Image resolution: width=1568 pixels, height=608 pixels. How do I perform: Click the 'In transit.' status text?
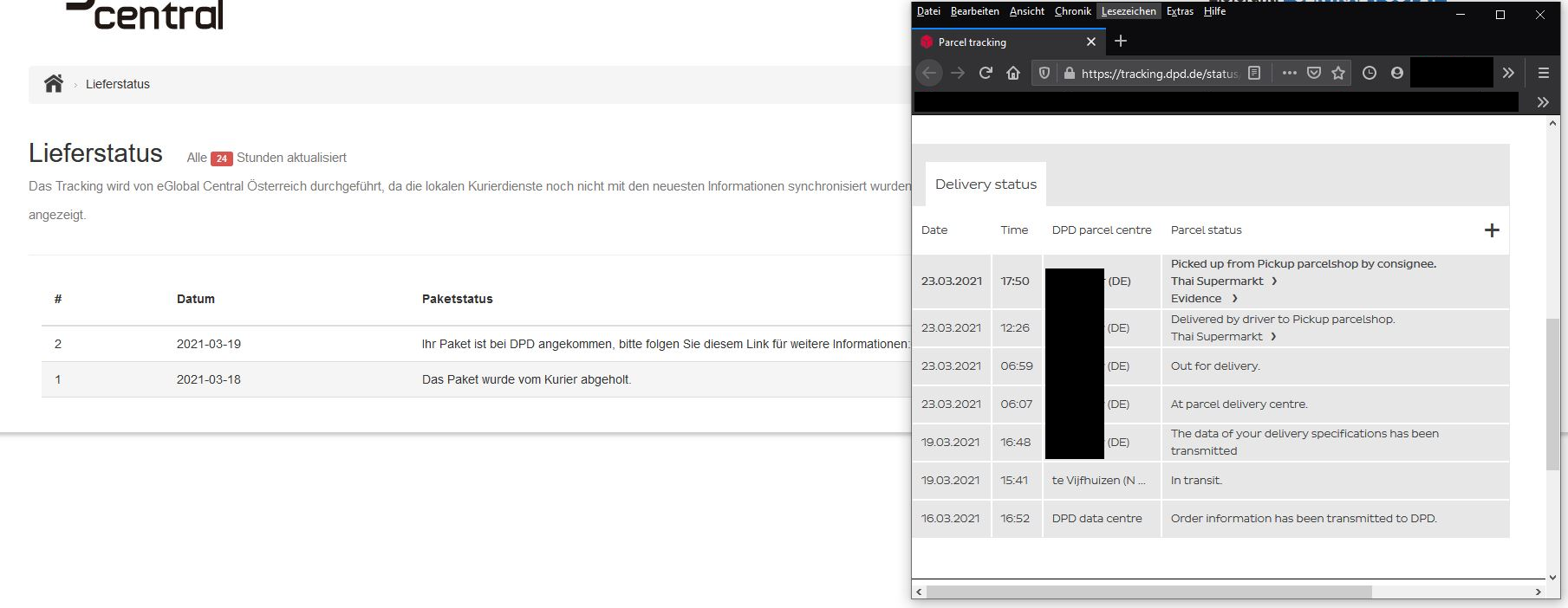tap(1196, 481)
